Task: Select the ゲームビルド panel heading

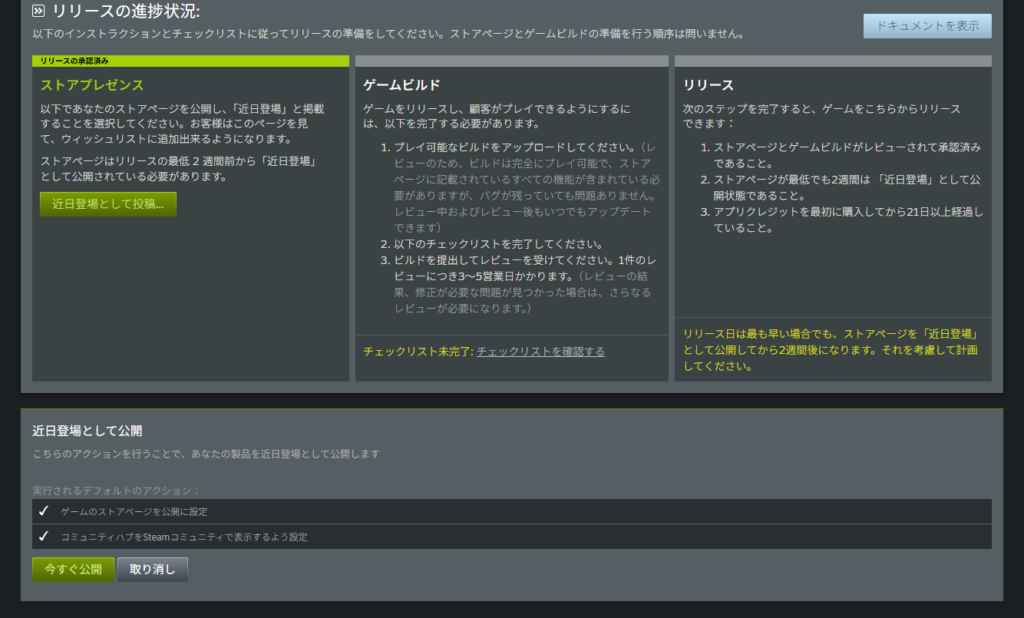Action: point(401,85)
